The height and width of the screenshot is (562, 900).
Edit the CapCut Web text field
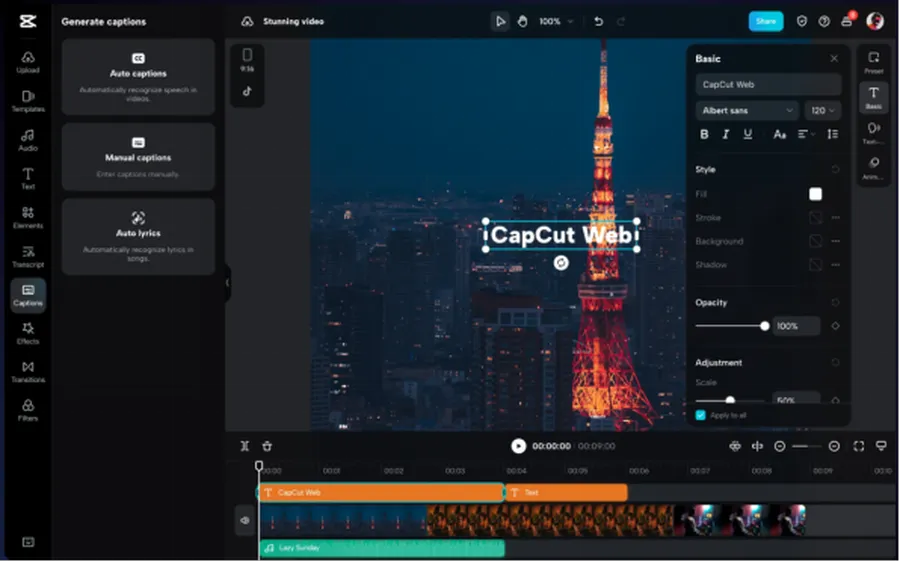pos(769,84)
